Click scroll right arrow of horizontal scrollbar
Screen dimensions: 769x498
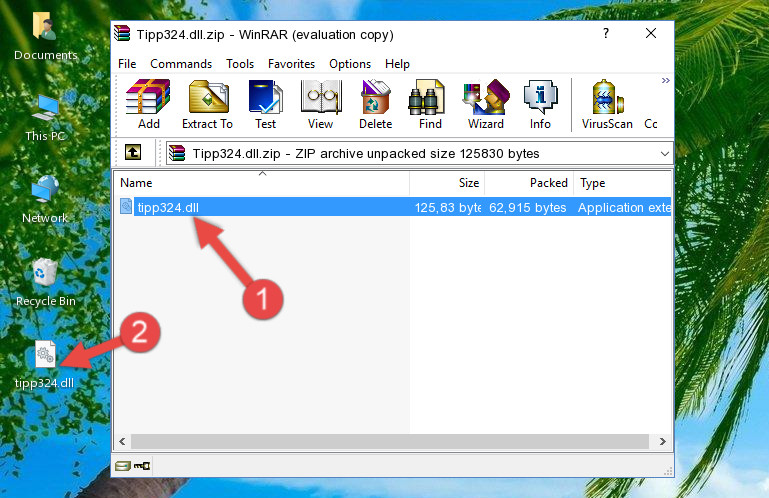tap(663, 441)
